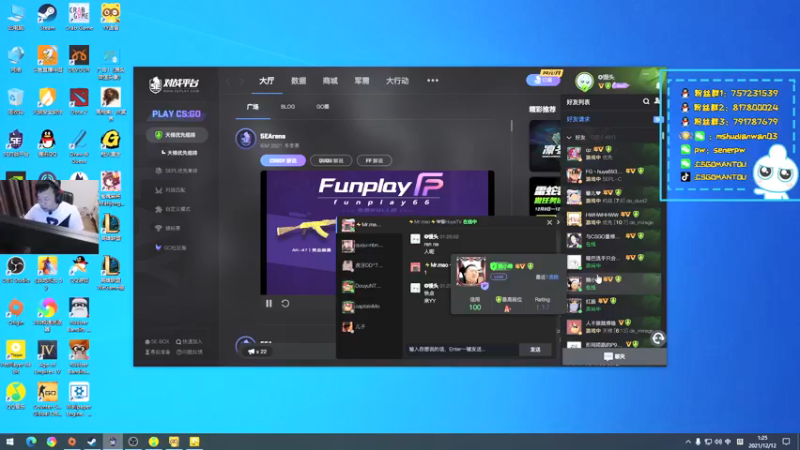Open the 商城 store tab
This screenshot has height=450, width=800.
pos(330,81)
